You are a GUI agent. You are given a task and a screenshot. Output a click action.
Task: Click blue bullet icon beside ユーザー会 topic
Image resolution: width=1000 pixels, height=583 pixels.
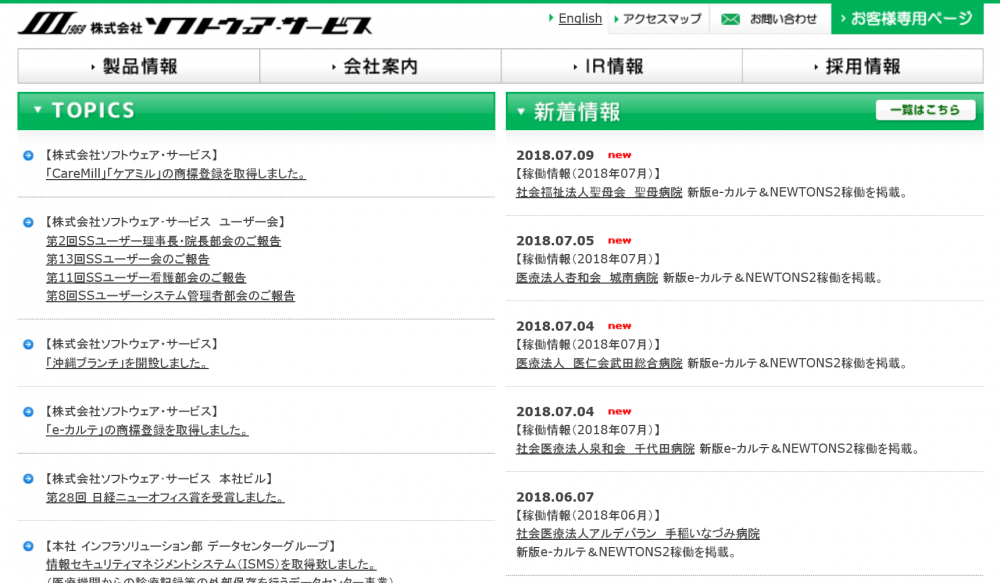point(28,223)
